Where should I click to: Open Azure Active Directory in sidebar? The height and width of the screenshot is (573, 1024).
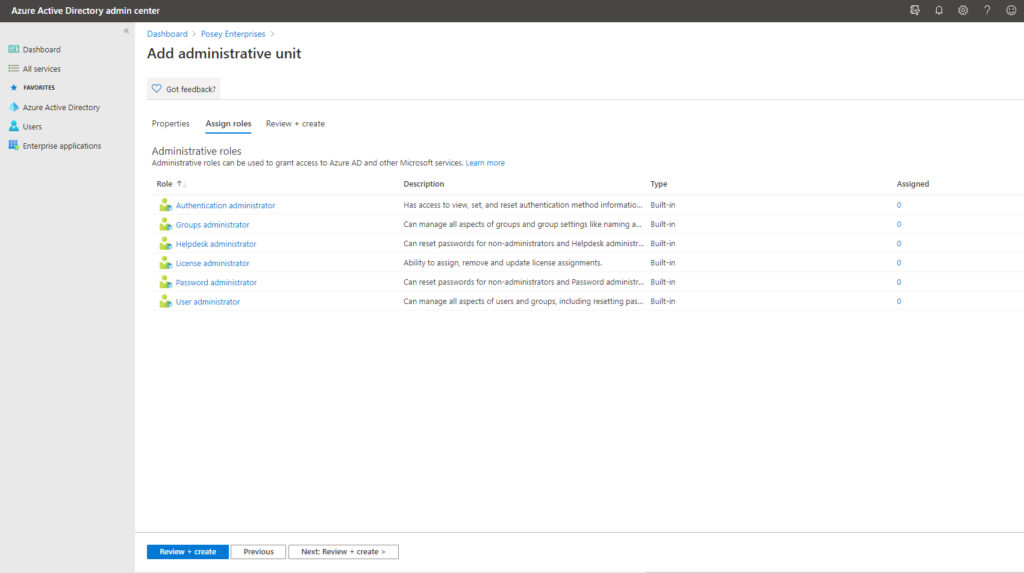click(61, 107)
